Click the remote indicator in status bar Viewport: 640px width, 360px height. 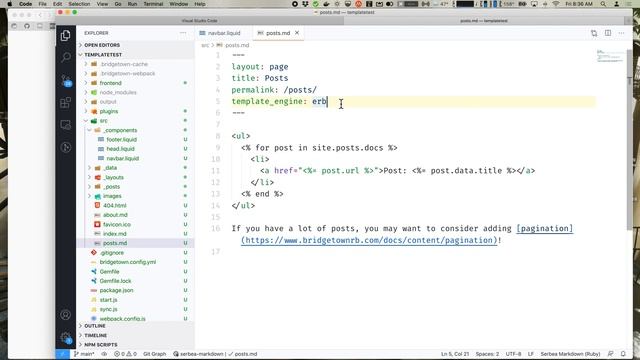click(62, 354)
